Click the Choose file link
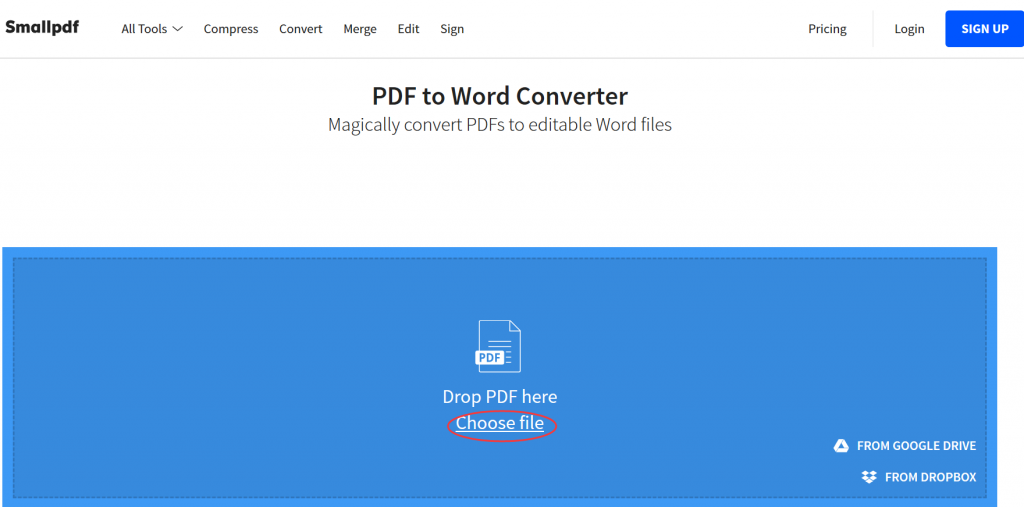Image resolution: width=1024 pixels, height=507 pixels. 500,423
